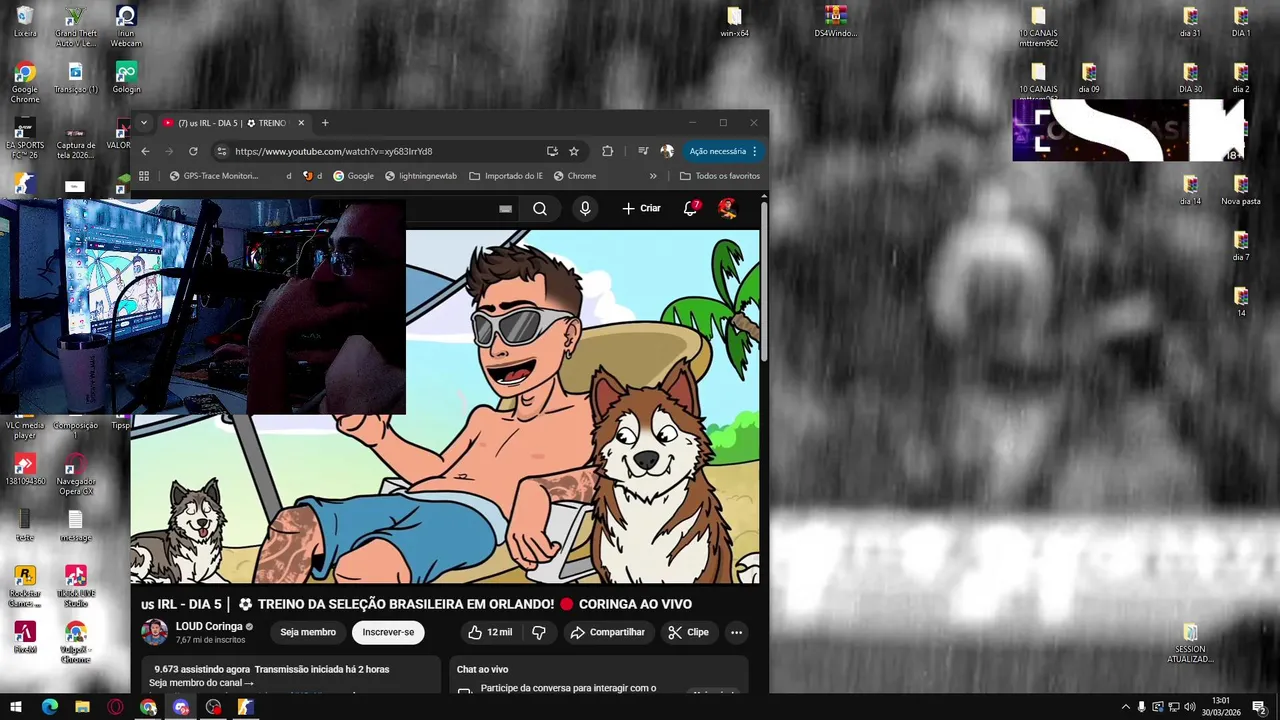The height and width of the screenshot is (720, 1280).
Task: Click the LOUD Coringa channel avatar
Action: point(154,632)
